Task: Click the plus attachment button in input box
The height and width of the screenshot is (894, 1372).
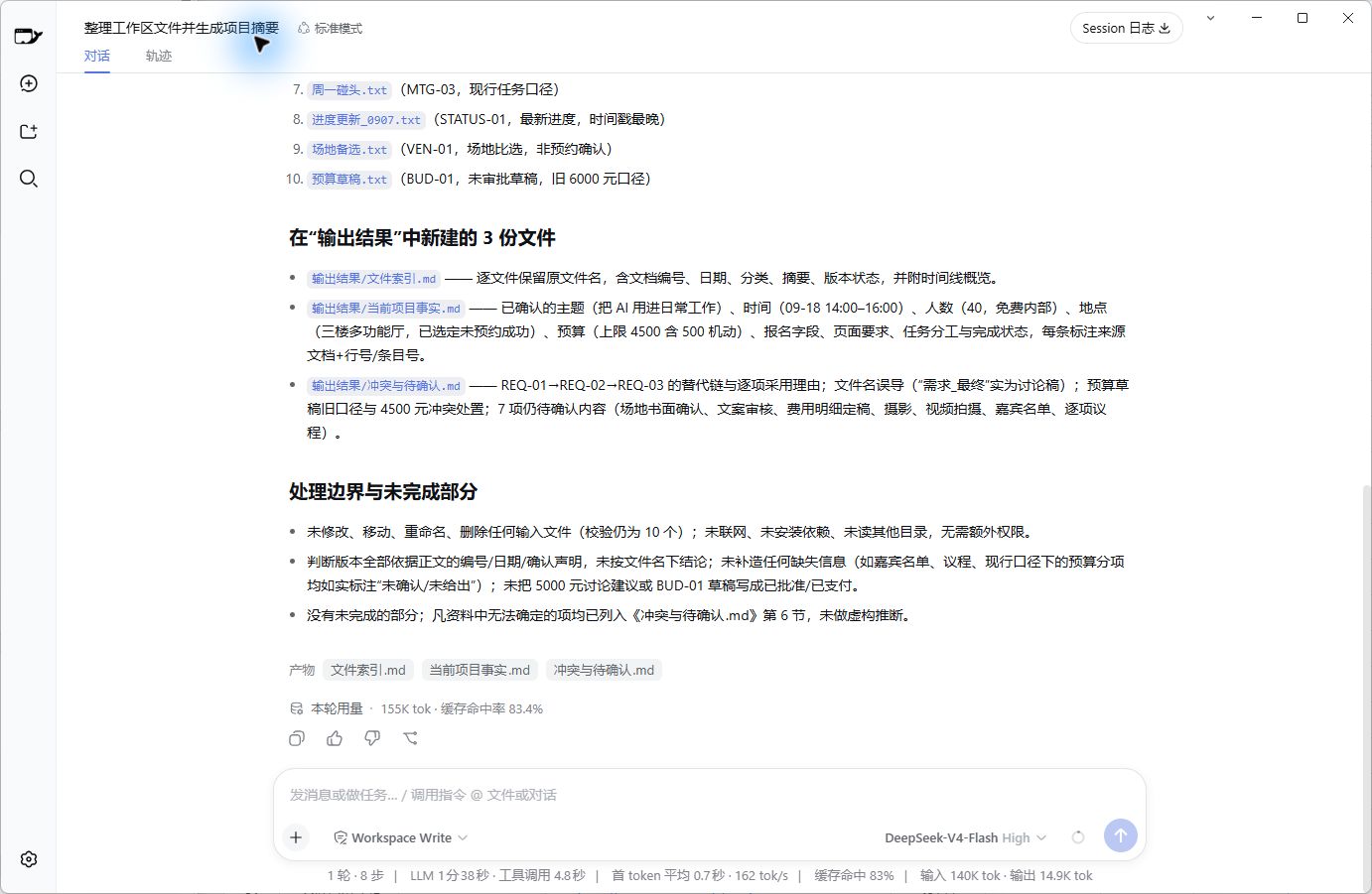Action: (296, 837)
